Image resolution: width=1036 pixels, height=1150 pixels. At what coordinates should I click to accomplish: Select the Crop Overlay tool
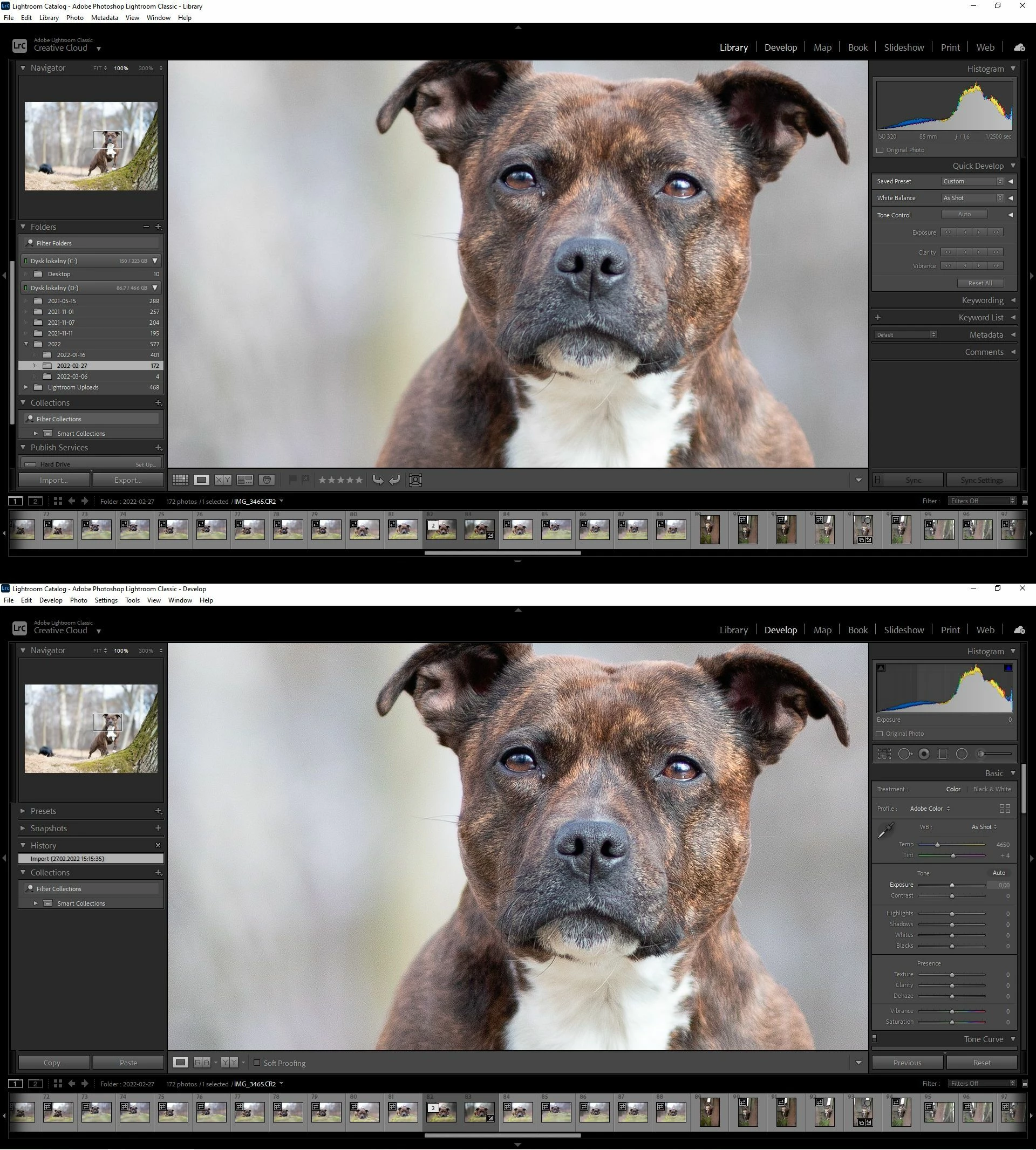pyautogui.click(x=884, y=754)
